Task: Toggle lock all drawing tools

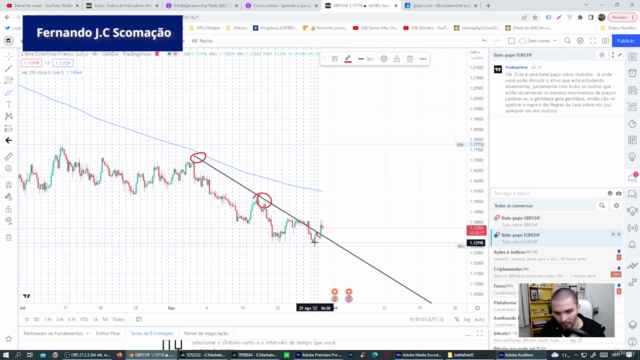Action: coord(9,209)
